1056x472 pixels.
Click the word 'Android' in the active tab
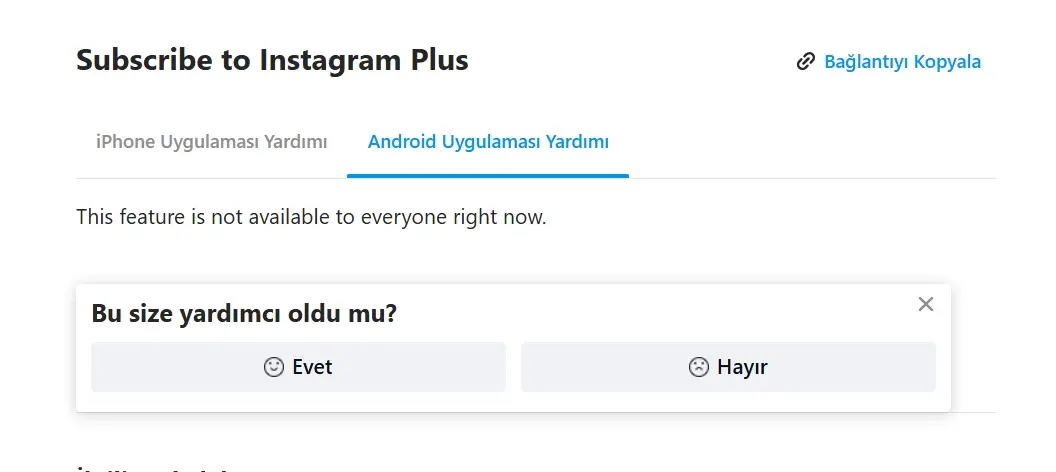point(400,142)
